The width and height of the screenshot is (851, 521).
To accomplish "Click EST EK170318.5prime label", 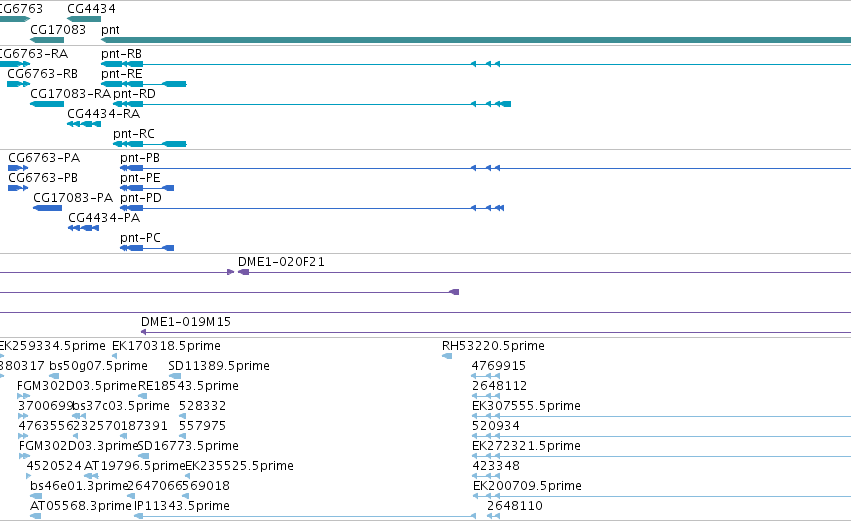I will 166,346.
